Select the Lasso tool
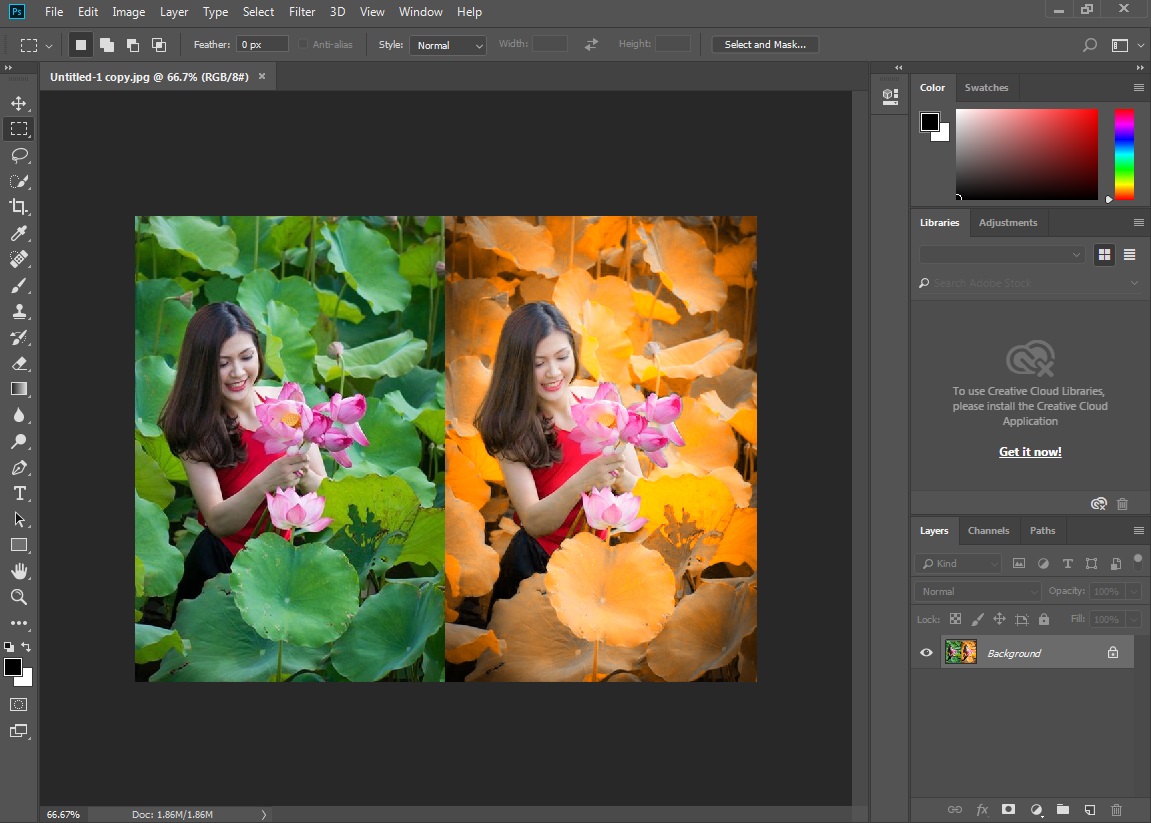Viewport: 1151px width, 823px height. (19, 155)
